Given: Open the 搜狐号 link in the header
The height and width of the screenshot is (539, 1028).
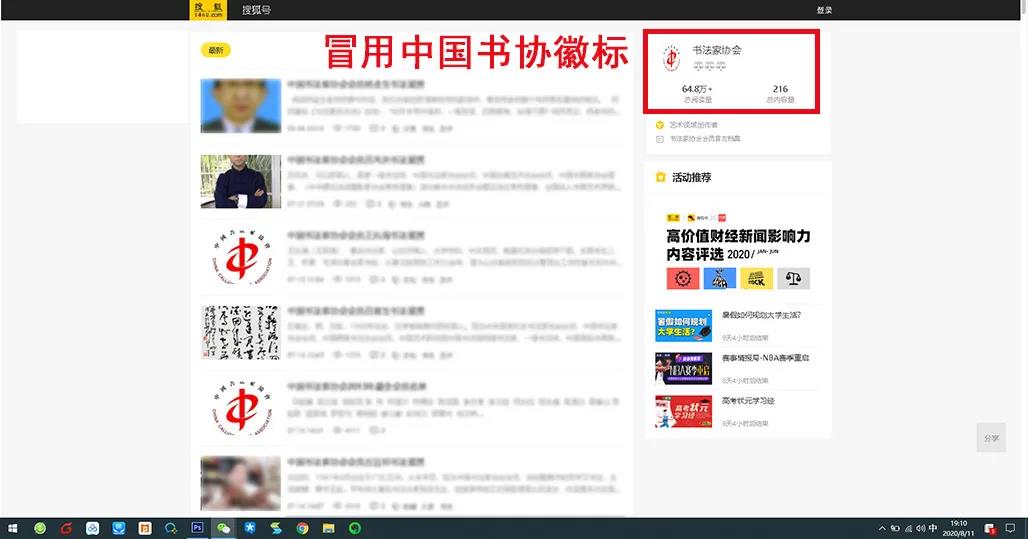Looking at the screenshot, I should point(256,10).
